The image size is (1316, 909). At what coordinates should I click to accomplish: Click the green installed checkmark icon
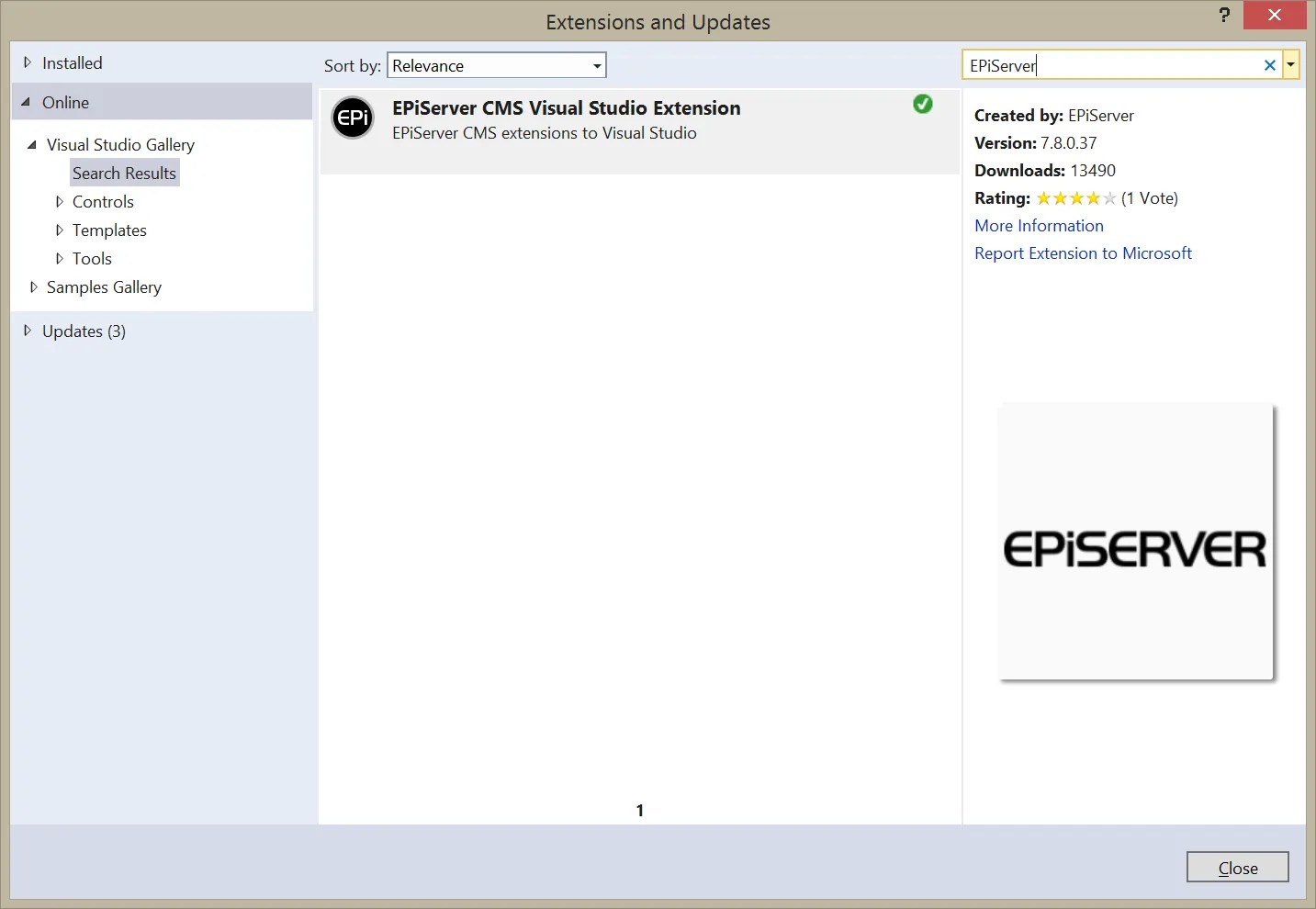[923, 105]
